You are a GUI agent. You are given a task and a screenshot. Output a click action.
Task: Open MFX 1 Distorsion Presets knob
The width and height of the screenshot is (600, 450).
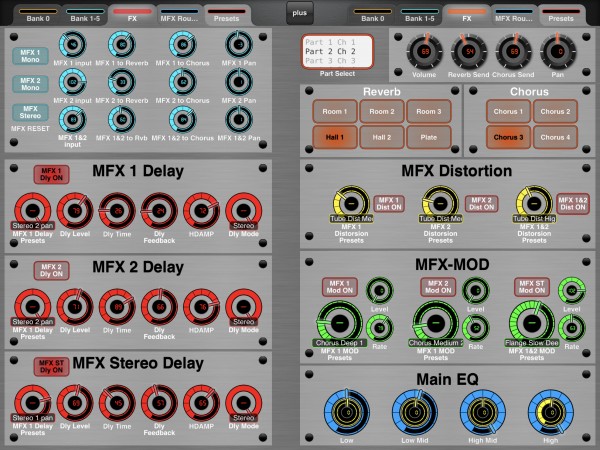click(351, 204)
